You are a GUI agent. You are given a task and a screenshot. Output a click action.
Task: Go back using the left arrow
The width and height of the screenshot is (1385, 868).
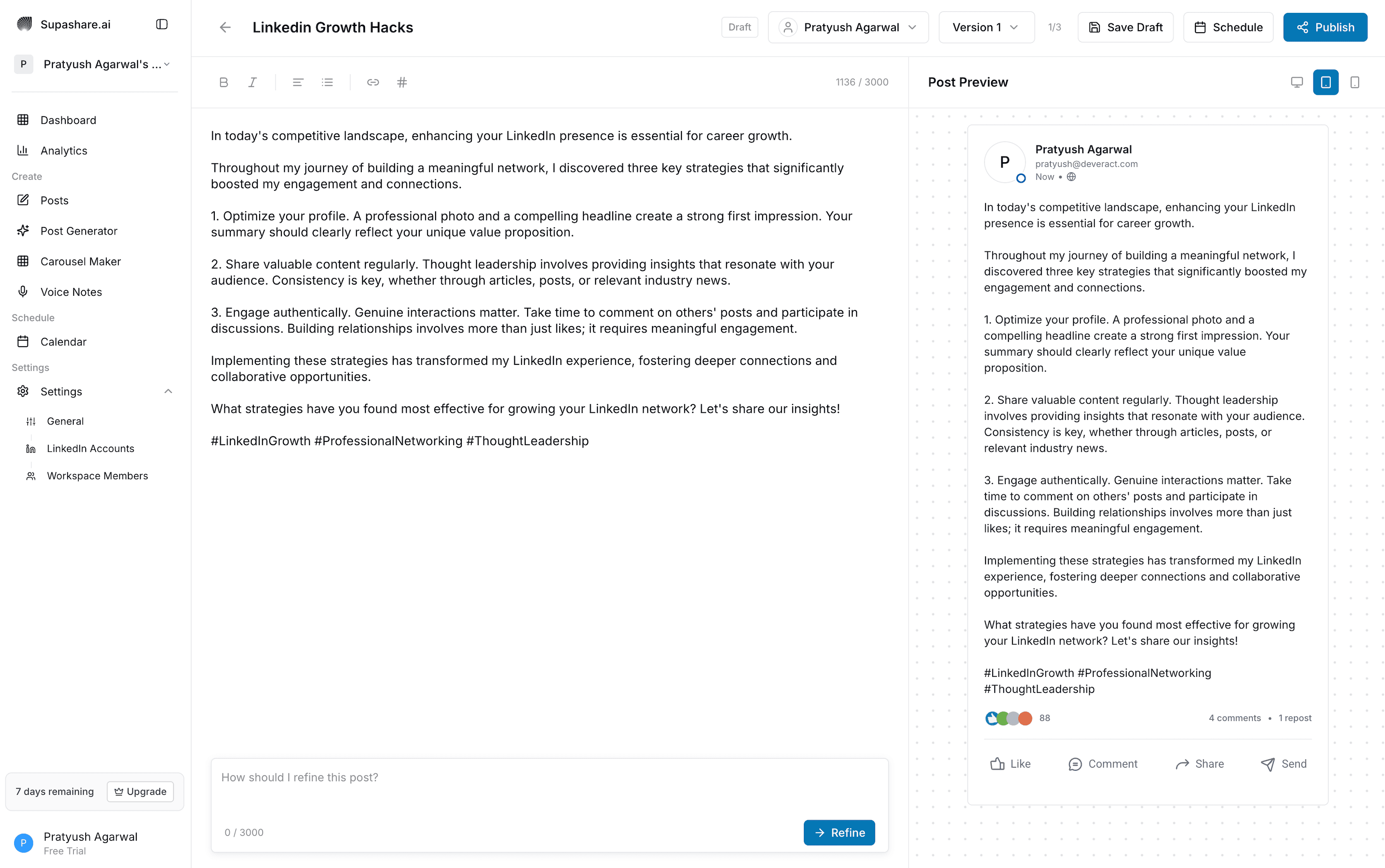(x=225, y=27)
